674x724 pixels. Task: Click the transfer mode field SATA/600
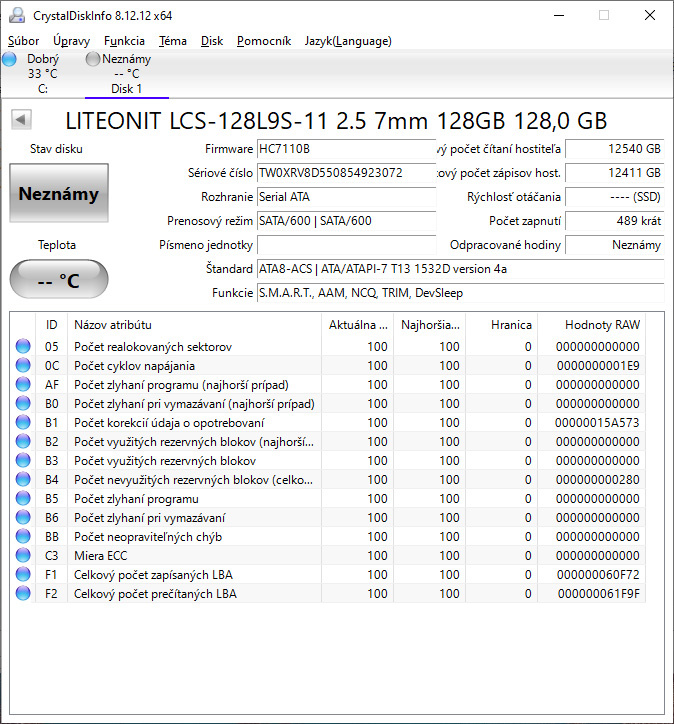[346, 221]
